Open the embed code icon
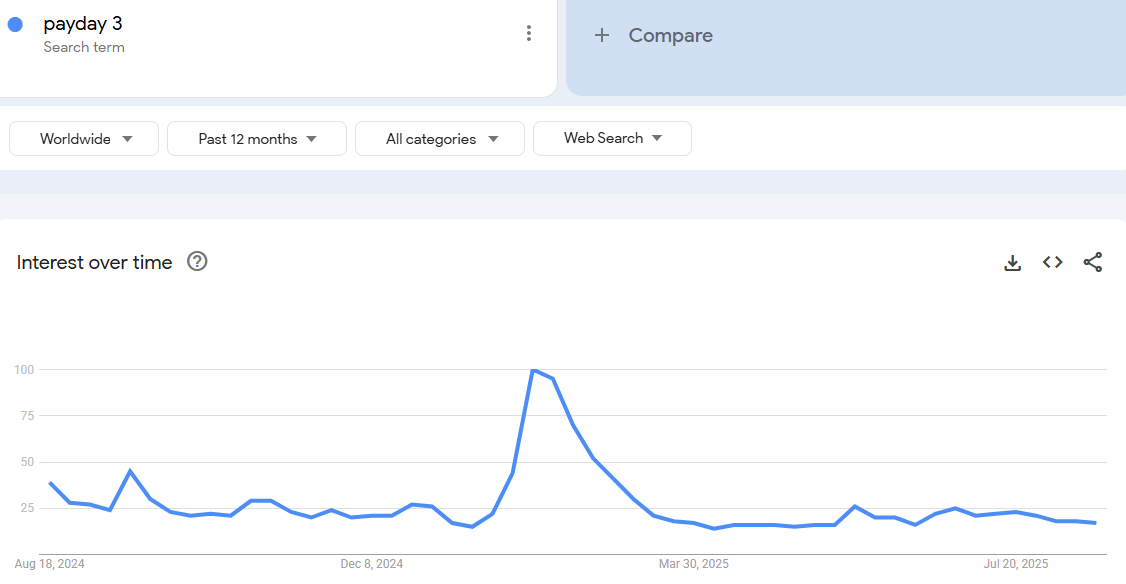Image resolution: width=1126 pixels, height=584 pixels. [x=1053, y=262]
